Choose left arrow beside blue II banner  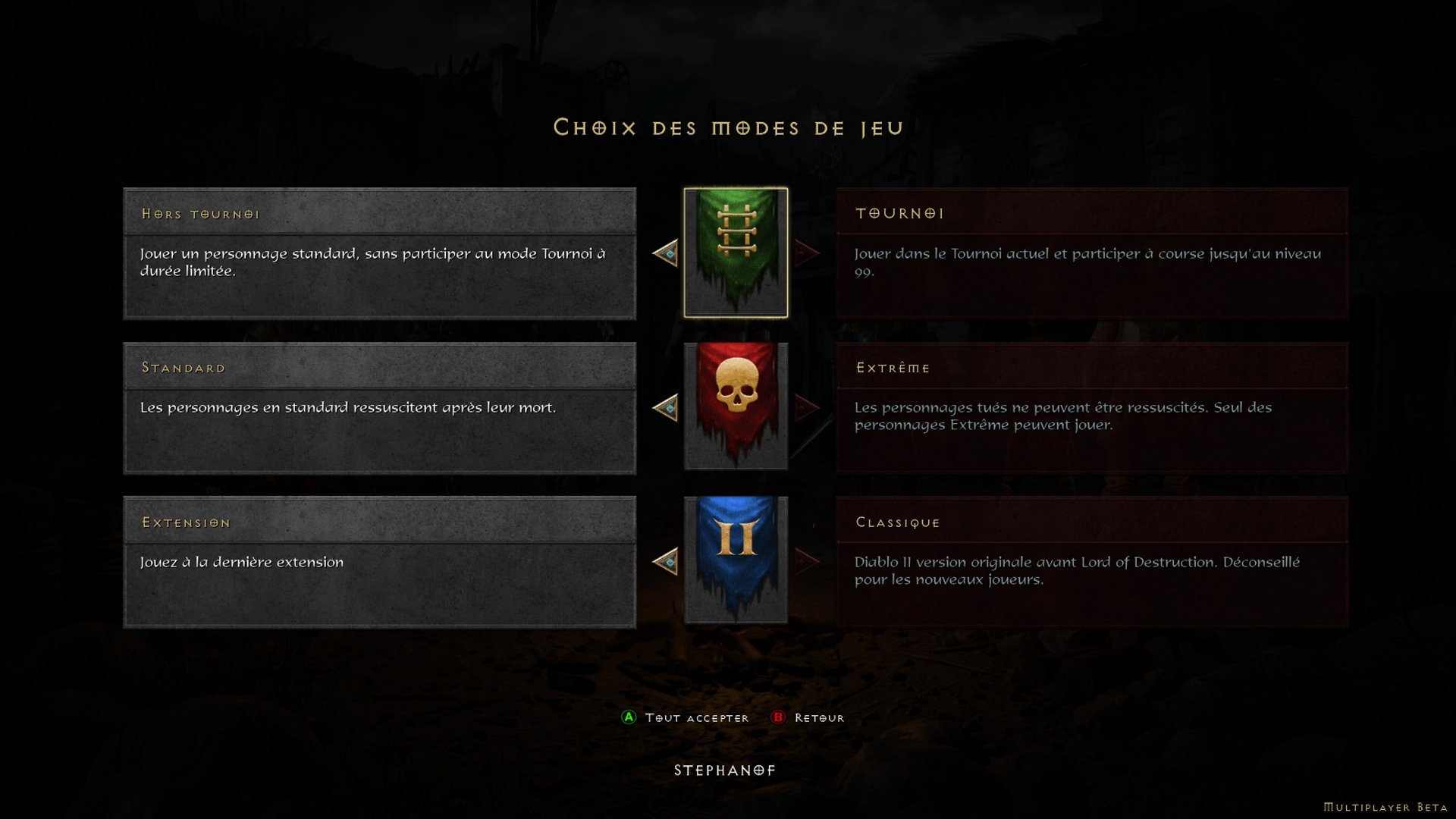pyautogui.click(x=665, y=561)
